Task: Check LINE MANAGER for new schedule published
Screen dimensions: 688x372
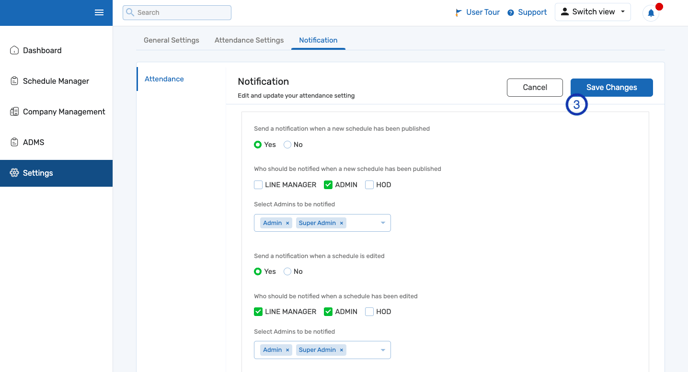Action: (x=258, y=185)
